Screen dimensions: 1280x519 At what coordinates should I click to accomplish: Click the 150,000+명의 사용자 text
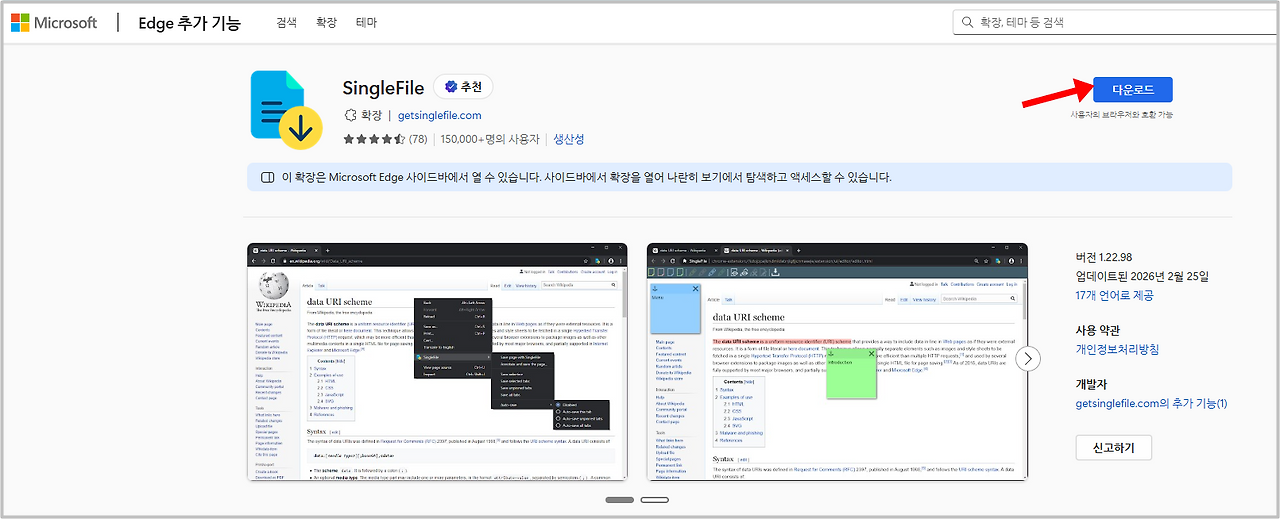[490, 139]
